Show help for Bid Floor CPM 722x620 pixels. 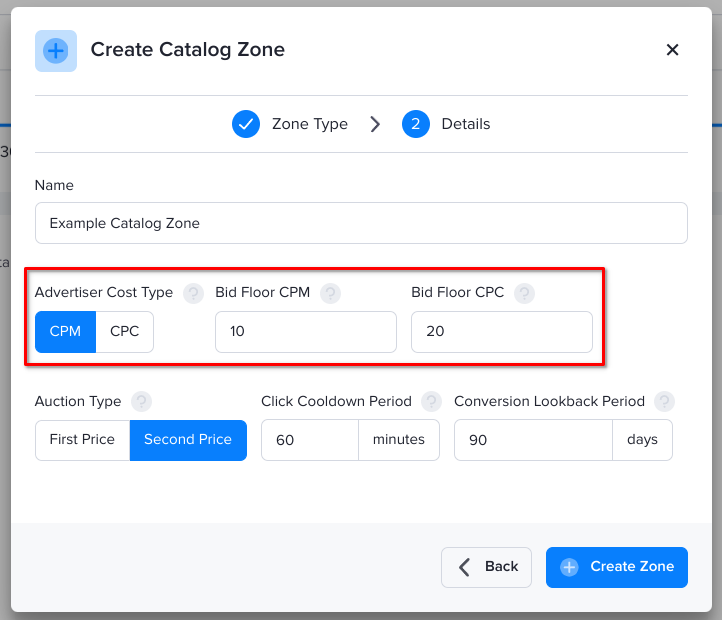330,293
